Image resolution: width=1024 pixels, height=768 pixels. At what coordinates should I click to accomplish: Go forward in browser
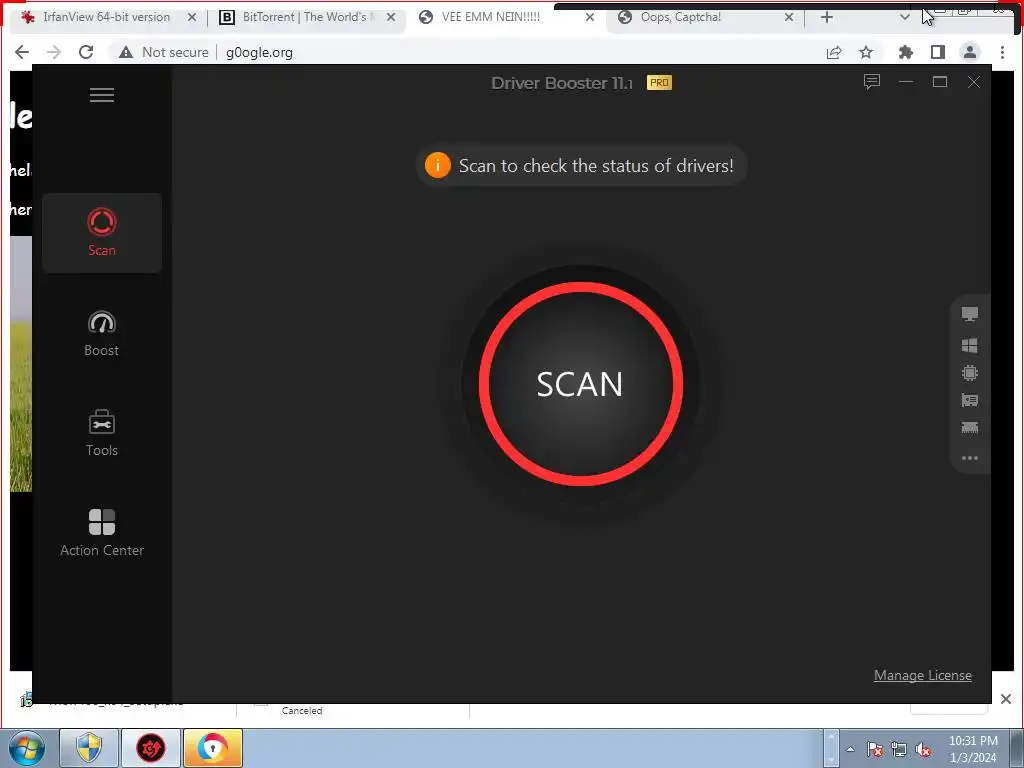point(54,52)
